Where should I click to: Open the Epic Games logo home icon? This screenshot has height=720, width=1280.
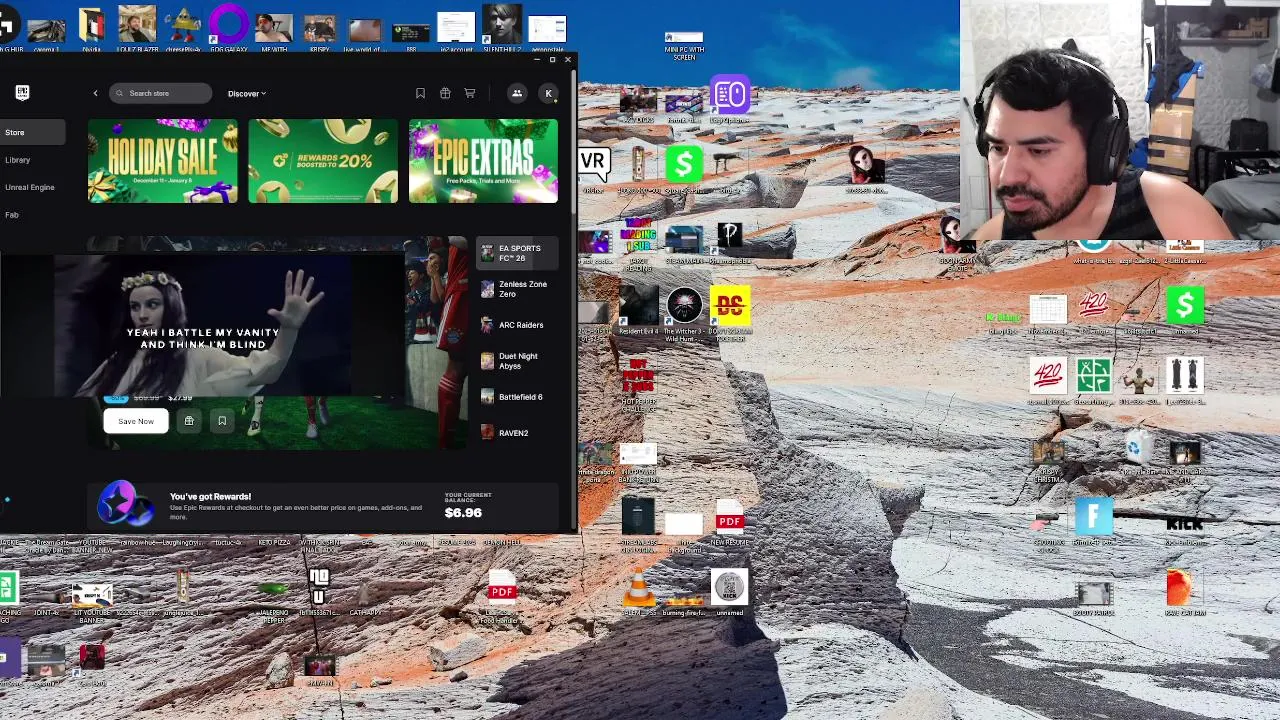tap(22, 93)
